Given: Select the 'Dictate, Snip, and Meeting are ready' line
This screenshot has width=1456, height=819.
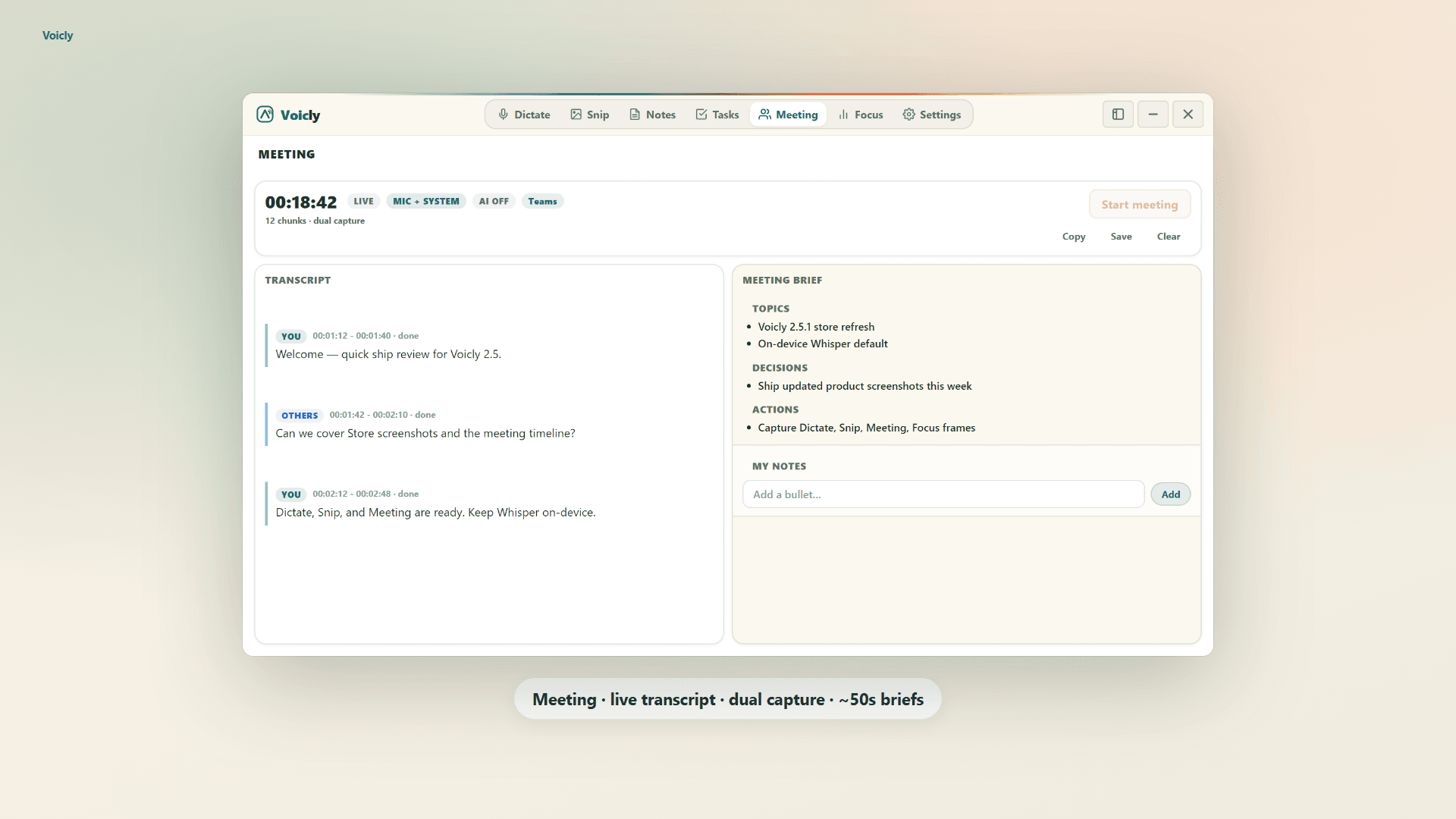Looking at the screenshot, I should click(x=435, y=513).
